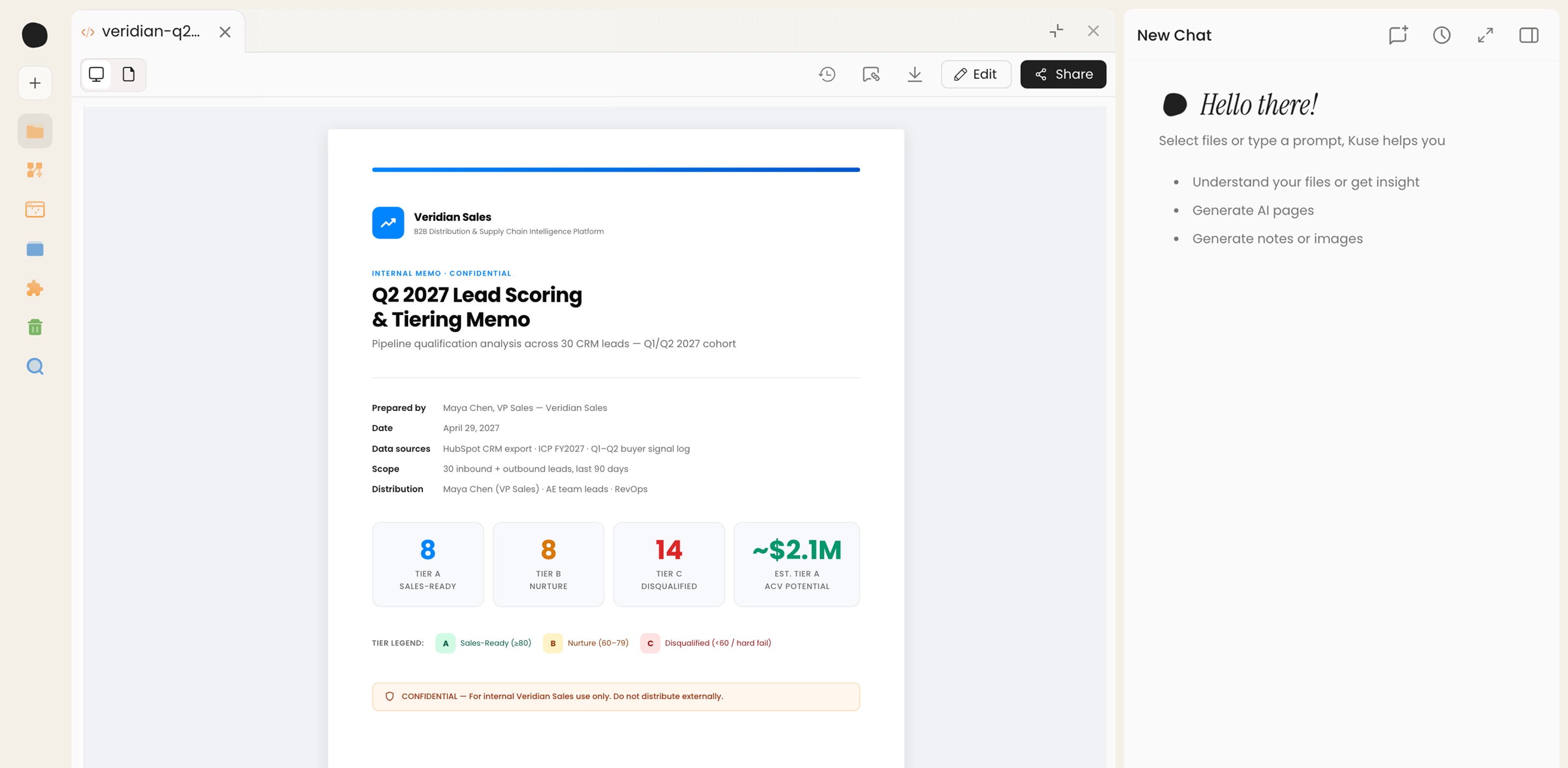Click 'Generate notes or images' suggestion
Image resolution: width=1568 pixels, height=768 pixels.
(x=1277, y=239)
